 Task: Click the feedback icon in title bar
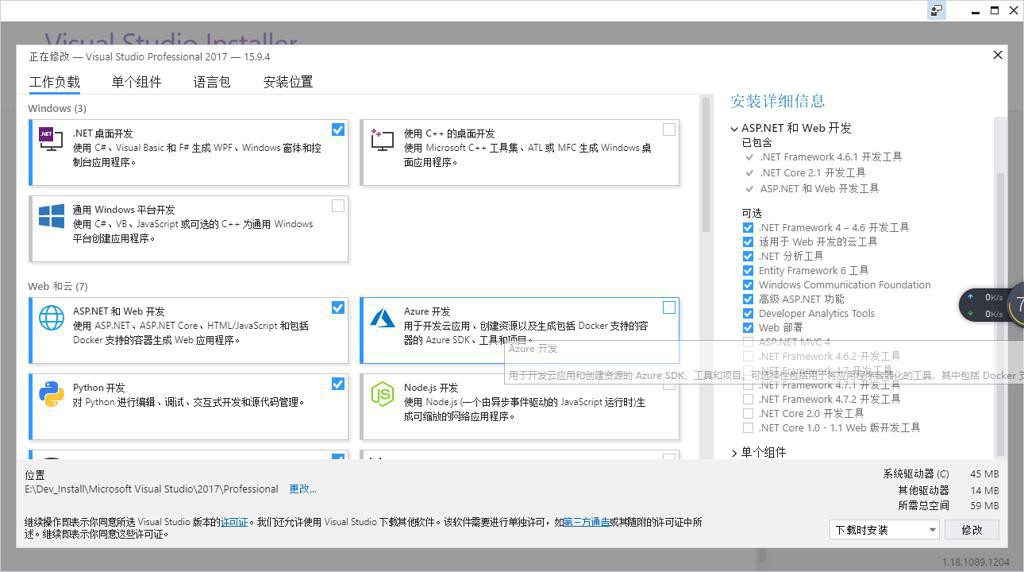click(x=936, y=10)
